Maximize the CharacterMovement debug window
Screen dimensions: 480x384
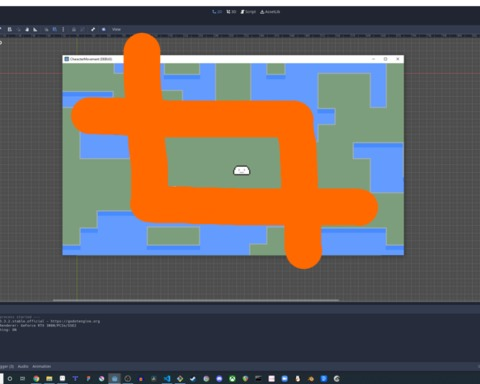click(x=385, y=59)
